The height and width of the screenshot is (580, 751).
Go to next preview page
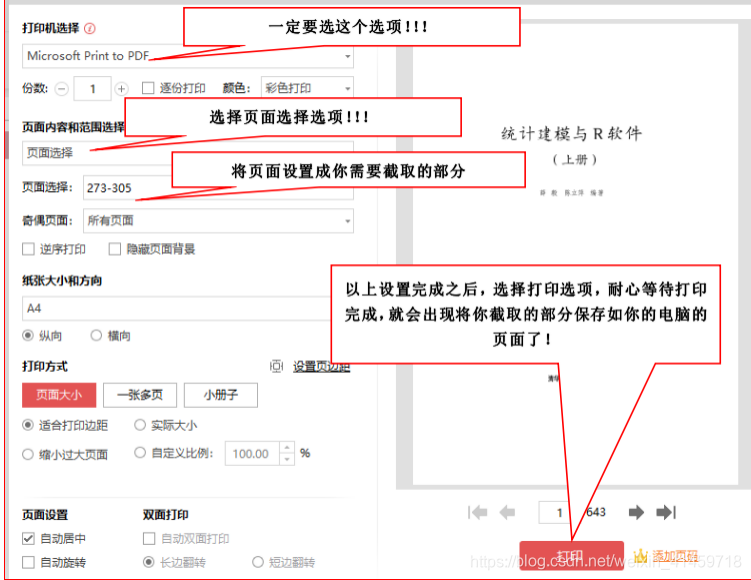[636, 512]
